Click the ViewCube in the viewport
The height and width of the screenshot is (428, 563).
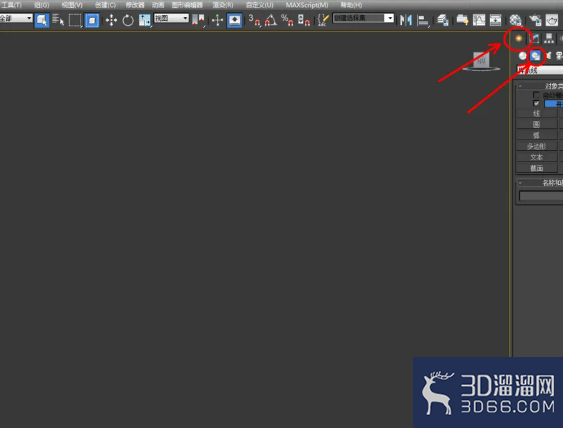(481, 61)
